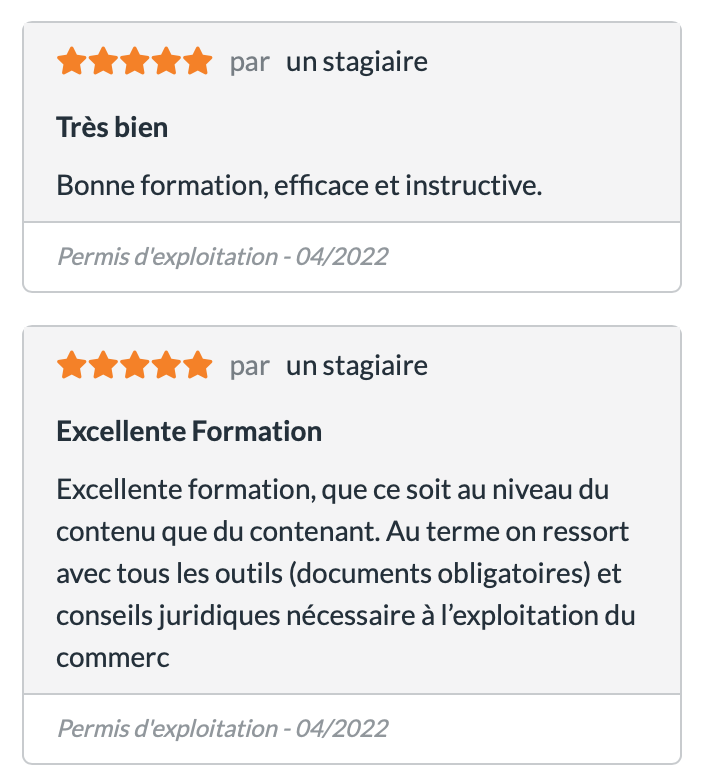Click third star in 'Très bien' review
This screenshot has height=778, width=706.
[135, 62]
